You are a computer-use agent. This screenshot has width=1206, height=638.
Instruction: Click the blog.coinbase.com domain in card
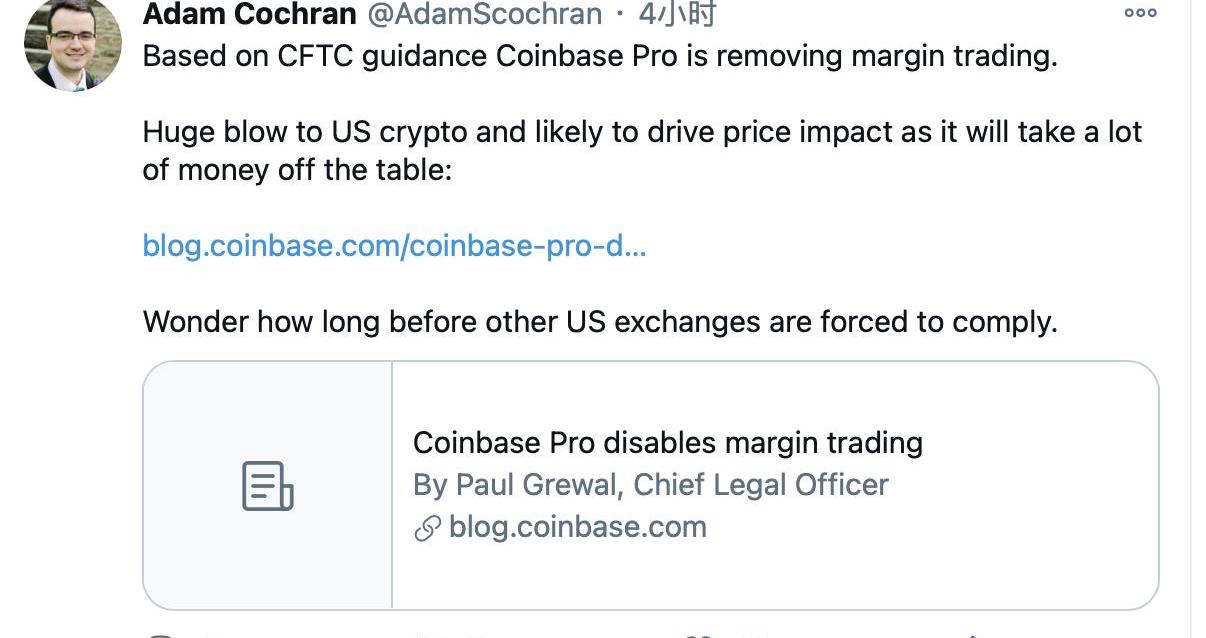click(x=577, y=527)
